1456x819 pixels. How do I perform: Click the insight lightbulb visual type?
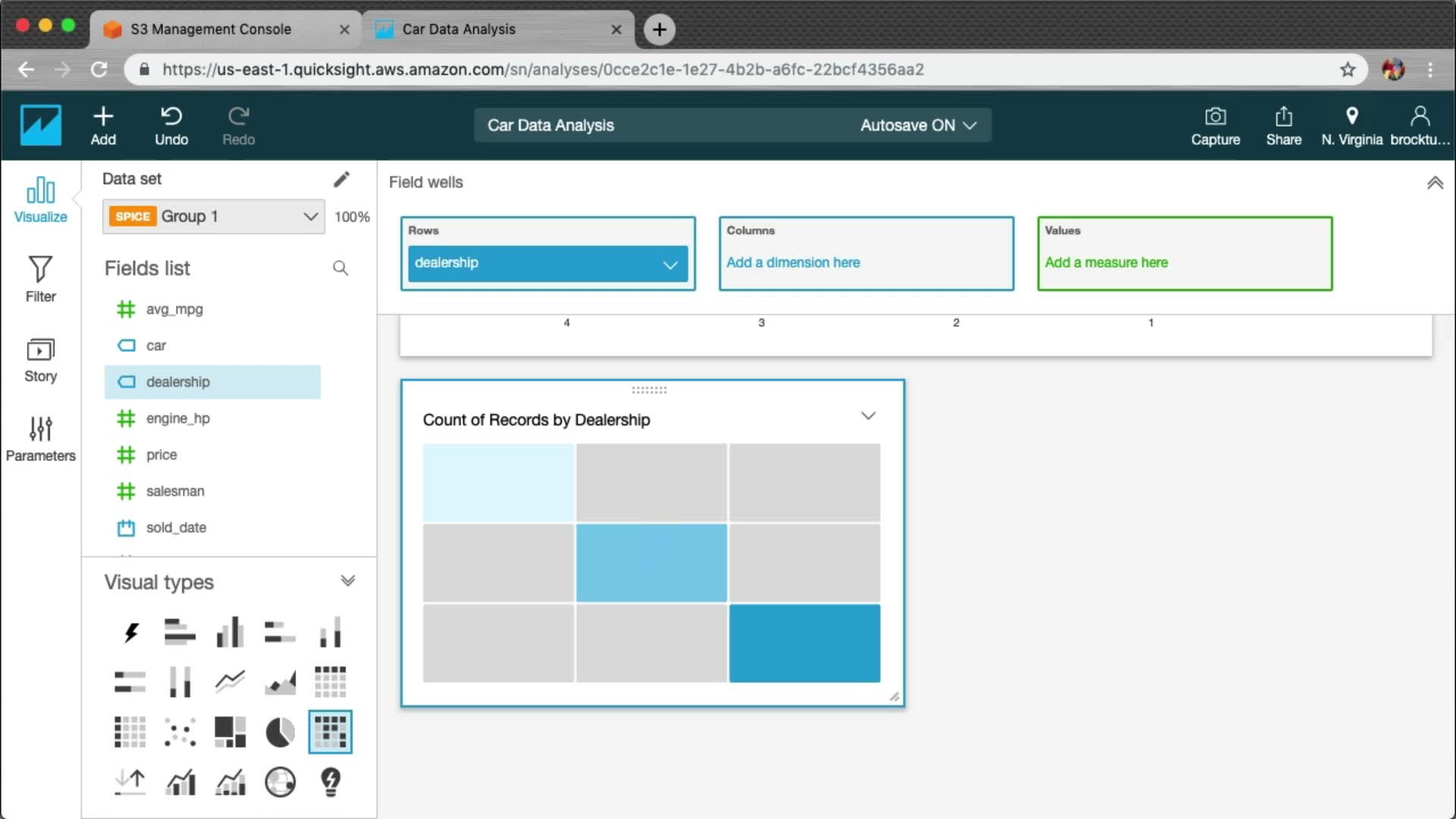pos(331,782)
